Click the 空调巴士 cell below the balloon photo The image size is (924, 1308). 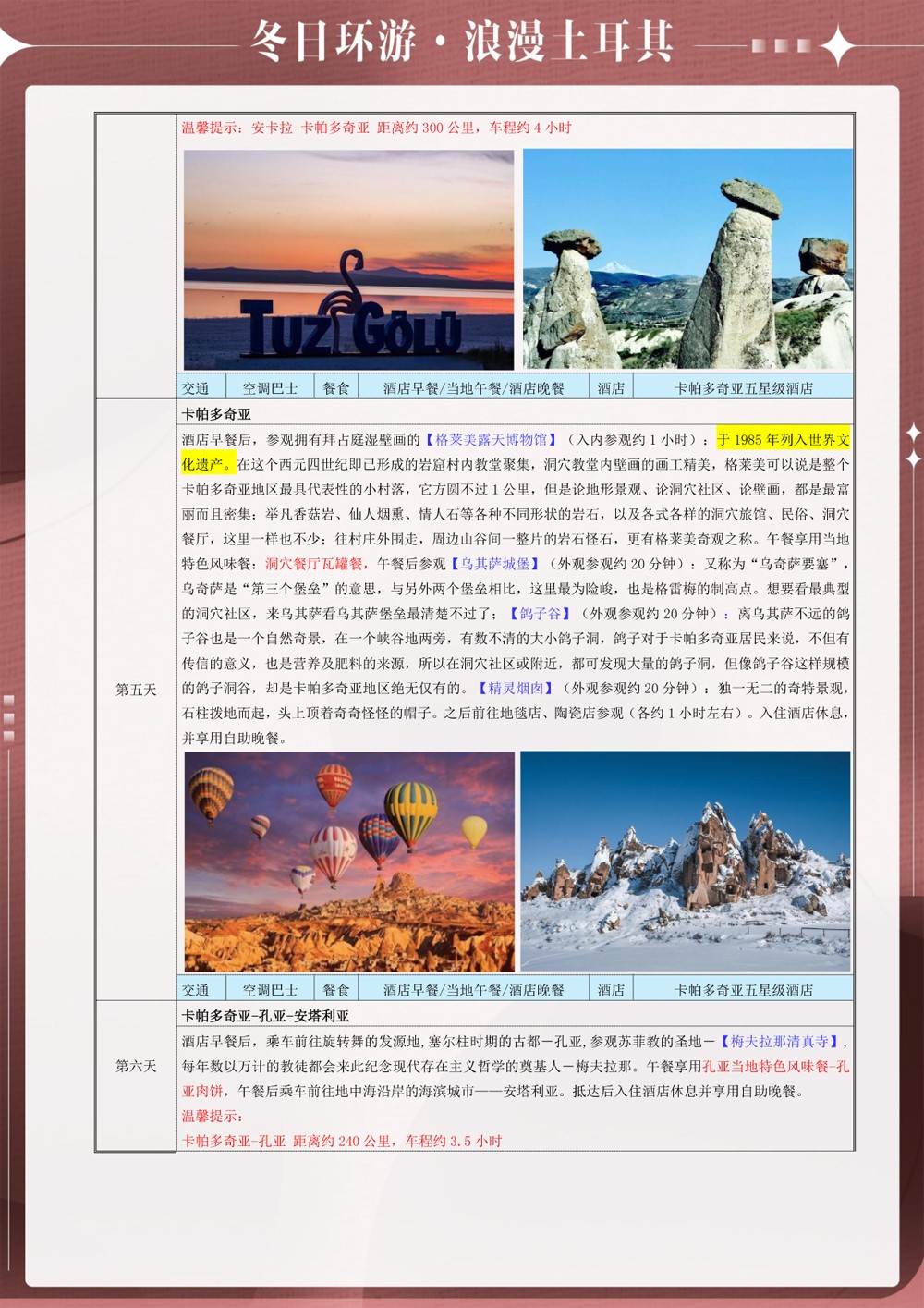click(270, 990)
